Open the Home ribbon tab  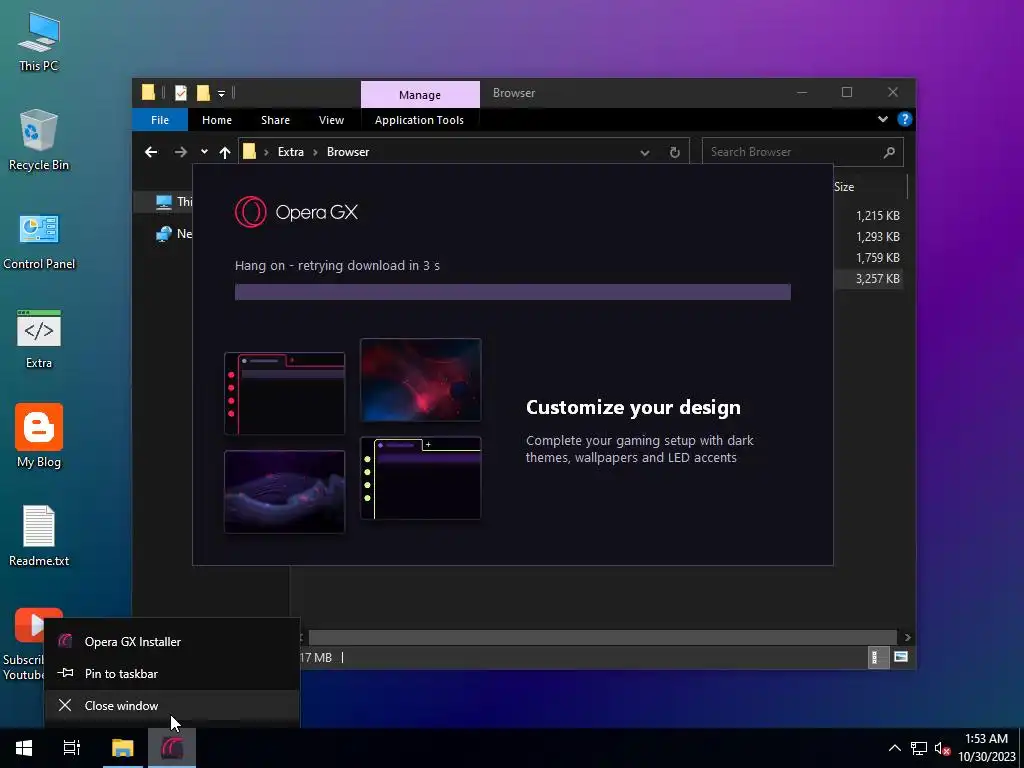[217, 120]
